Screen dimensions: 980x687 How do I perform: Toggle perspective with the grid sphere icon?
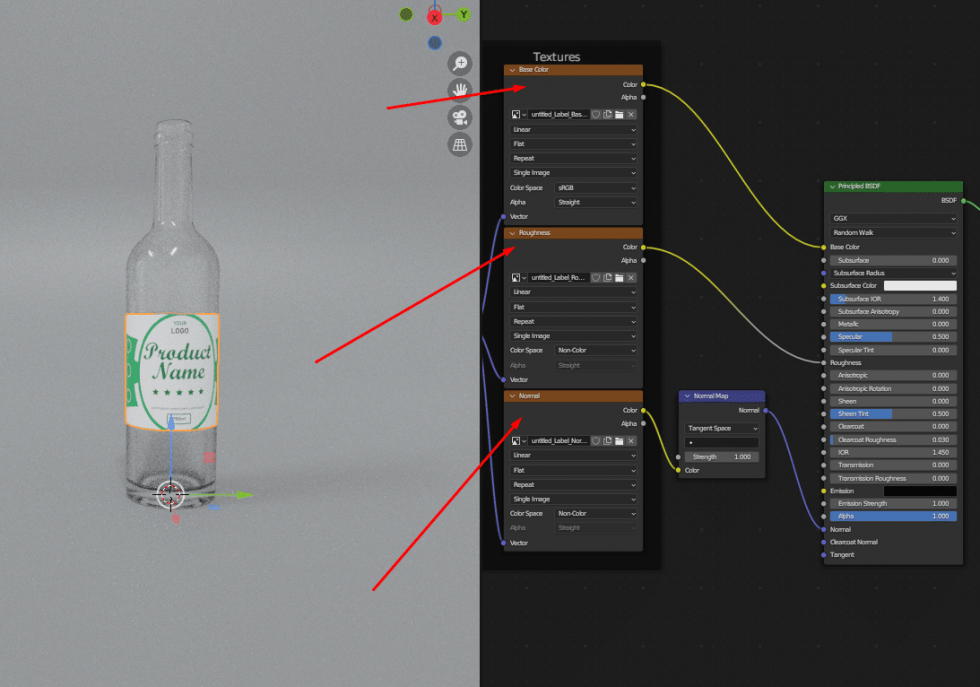coord(460,144)
